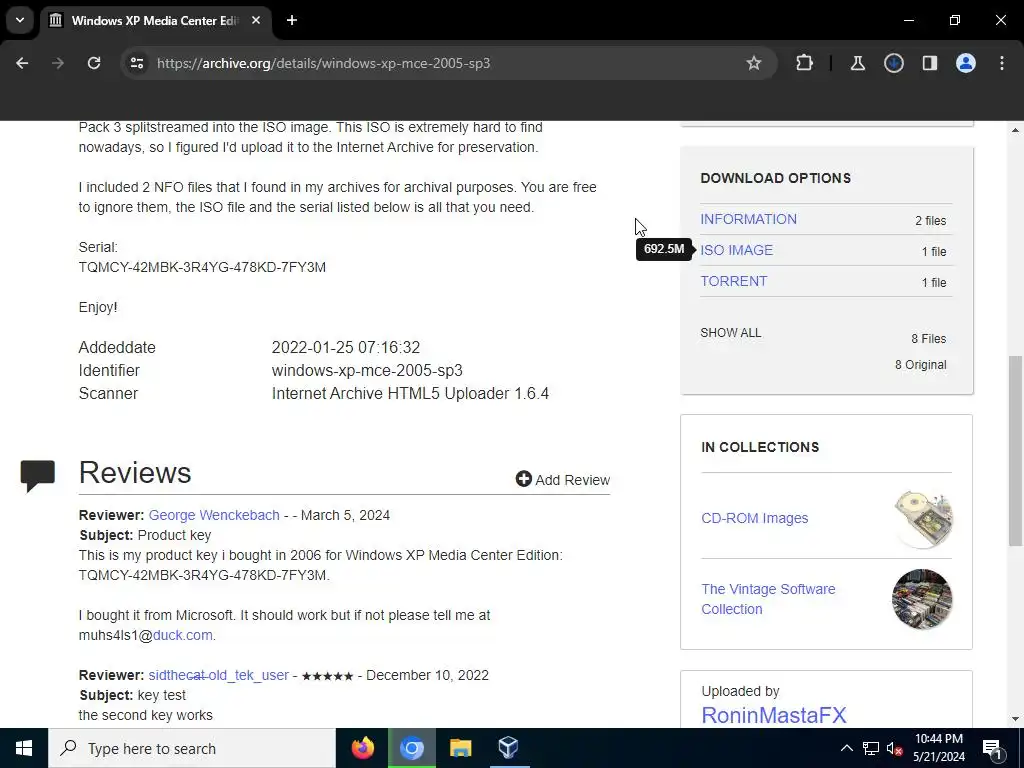Click the Vintage Software Collection thumbnail
This screenshot has width=1024, height=768.
click(x=922, y=599)
